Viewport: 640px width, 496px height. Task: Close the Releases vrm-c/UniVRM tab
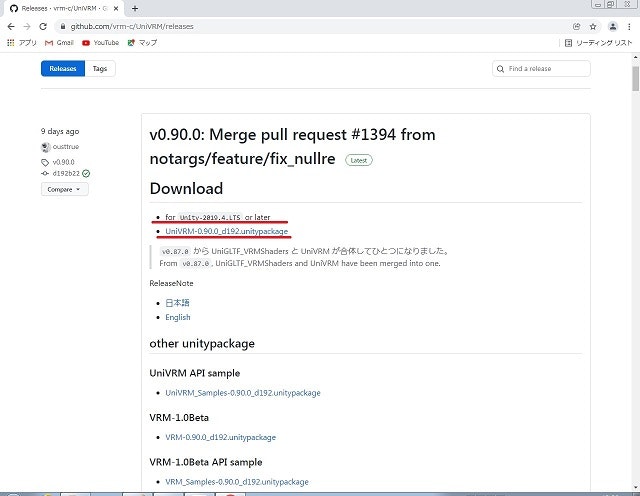(x=116, y=8)
